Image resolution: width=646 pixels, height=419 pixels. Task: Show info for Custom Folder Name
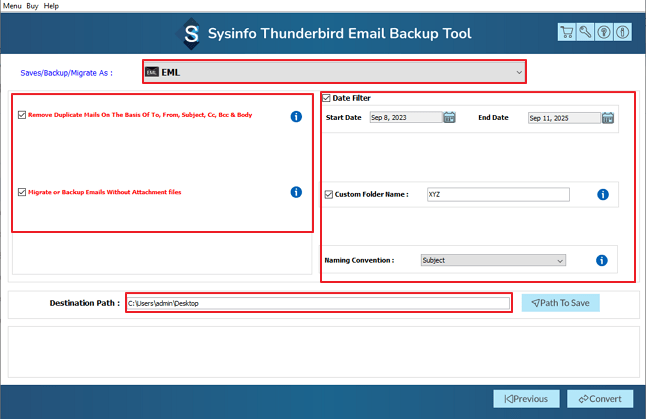[603, 194]
